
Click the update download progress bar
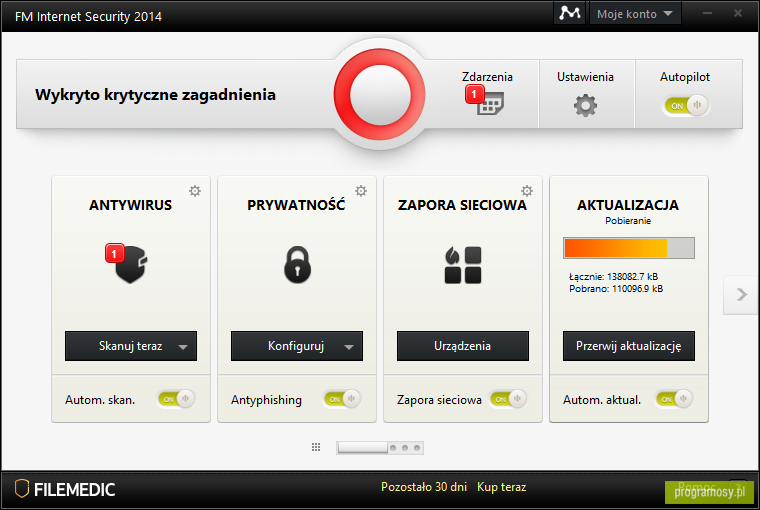[629, 248]
